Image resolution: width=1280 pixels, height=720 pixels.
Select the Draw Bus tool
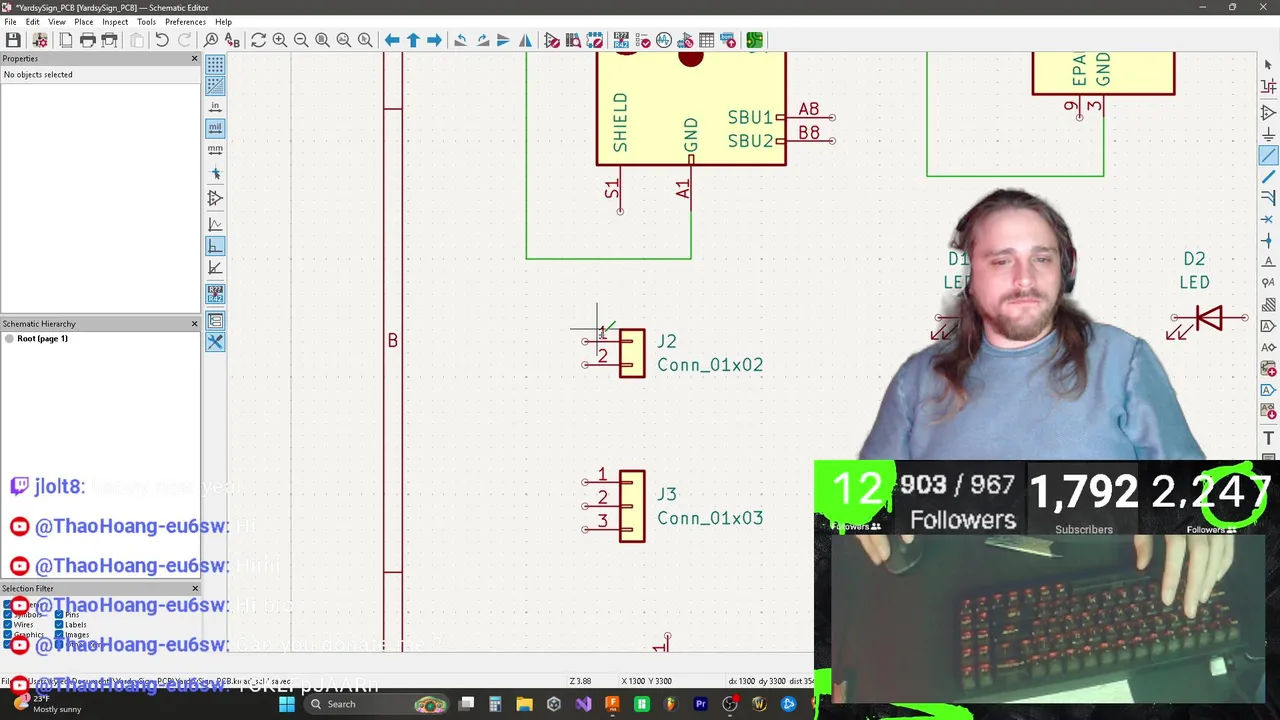point(1268,177)
